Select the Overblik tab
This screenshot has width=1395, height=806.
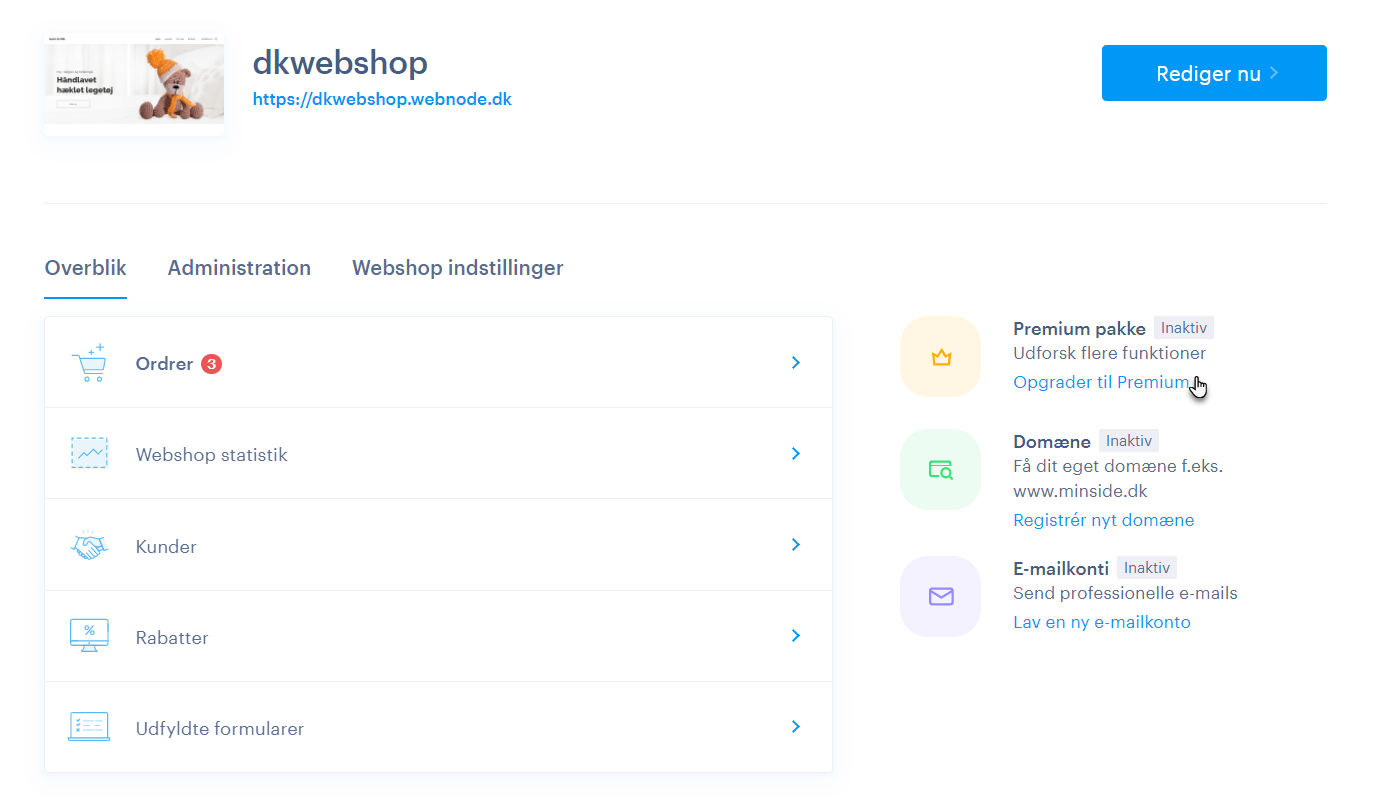85,268
